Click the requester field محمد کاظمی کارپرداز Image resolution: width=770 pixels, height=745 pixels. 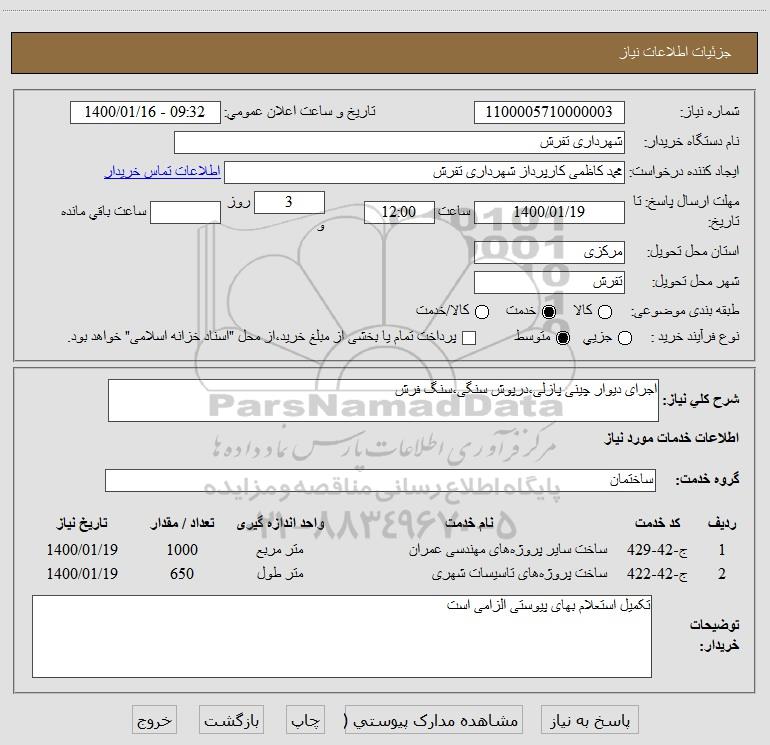pos(424,172)
